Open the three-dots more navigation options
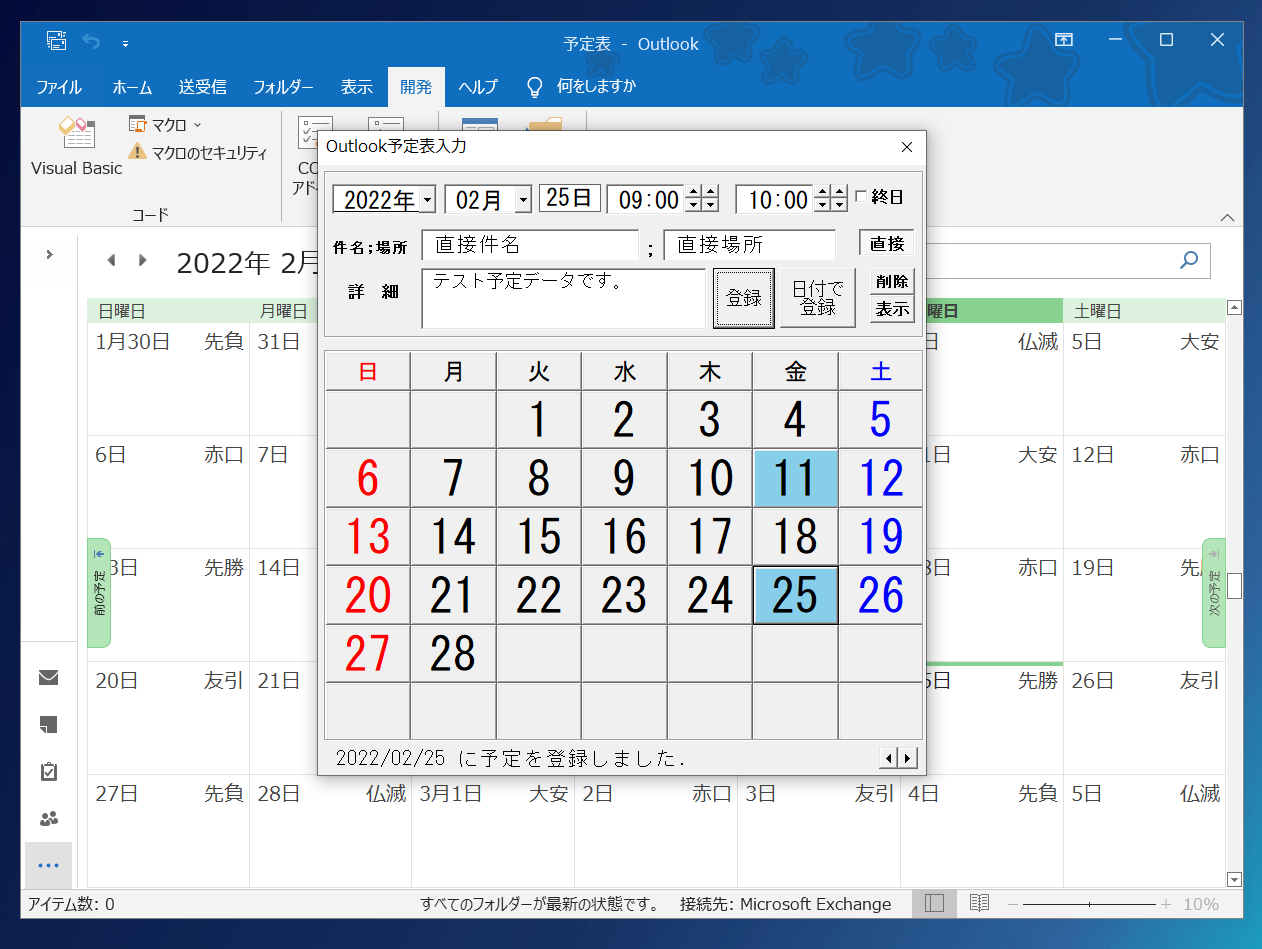This screenshot has width=1262, height=949. tap(48, 866)
